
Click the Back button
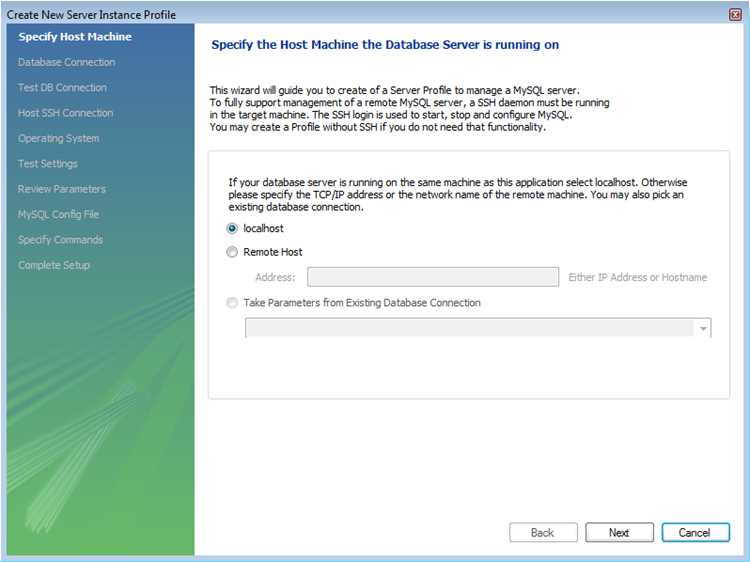coord(543,532)
